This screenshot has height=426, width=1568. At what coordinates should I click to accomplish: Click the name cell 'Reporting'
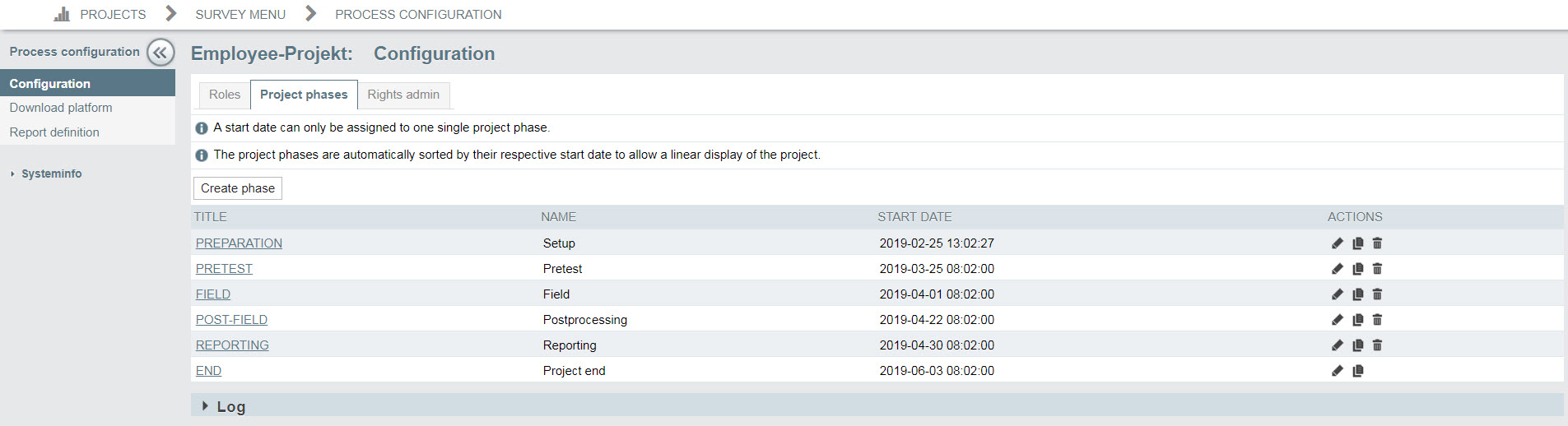pos(570,345)
